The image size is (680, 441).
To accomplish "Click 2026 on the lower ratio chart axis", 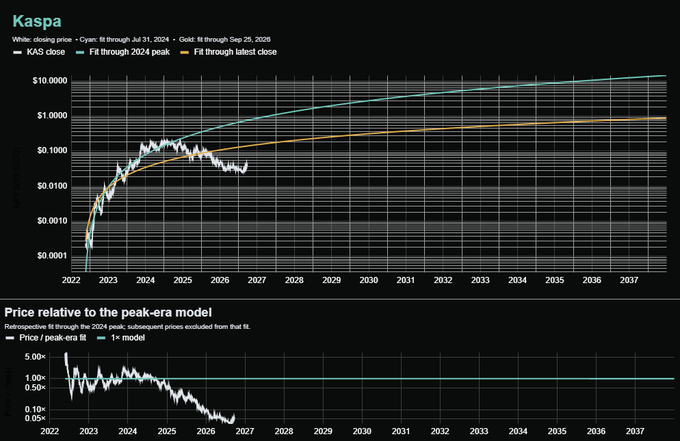I will [206, 431].
